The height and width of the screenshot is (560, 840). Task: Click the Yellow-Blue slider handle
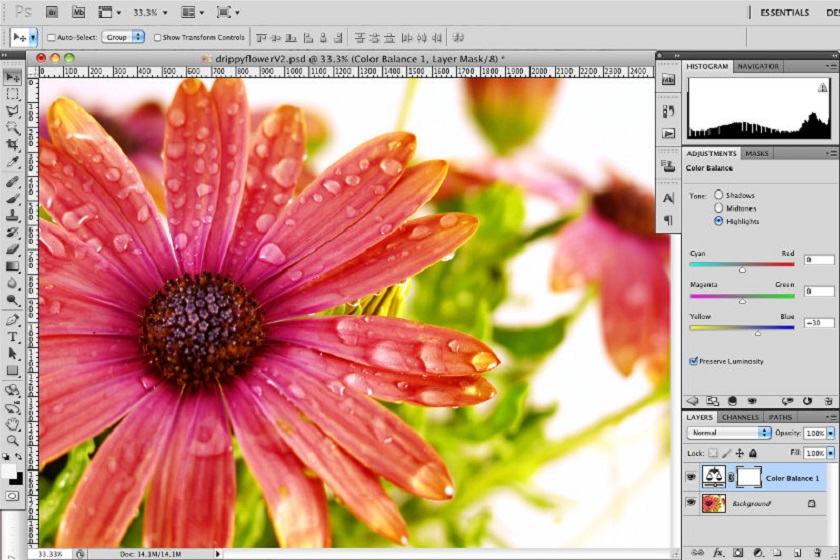coord(758,333)
